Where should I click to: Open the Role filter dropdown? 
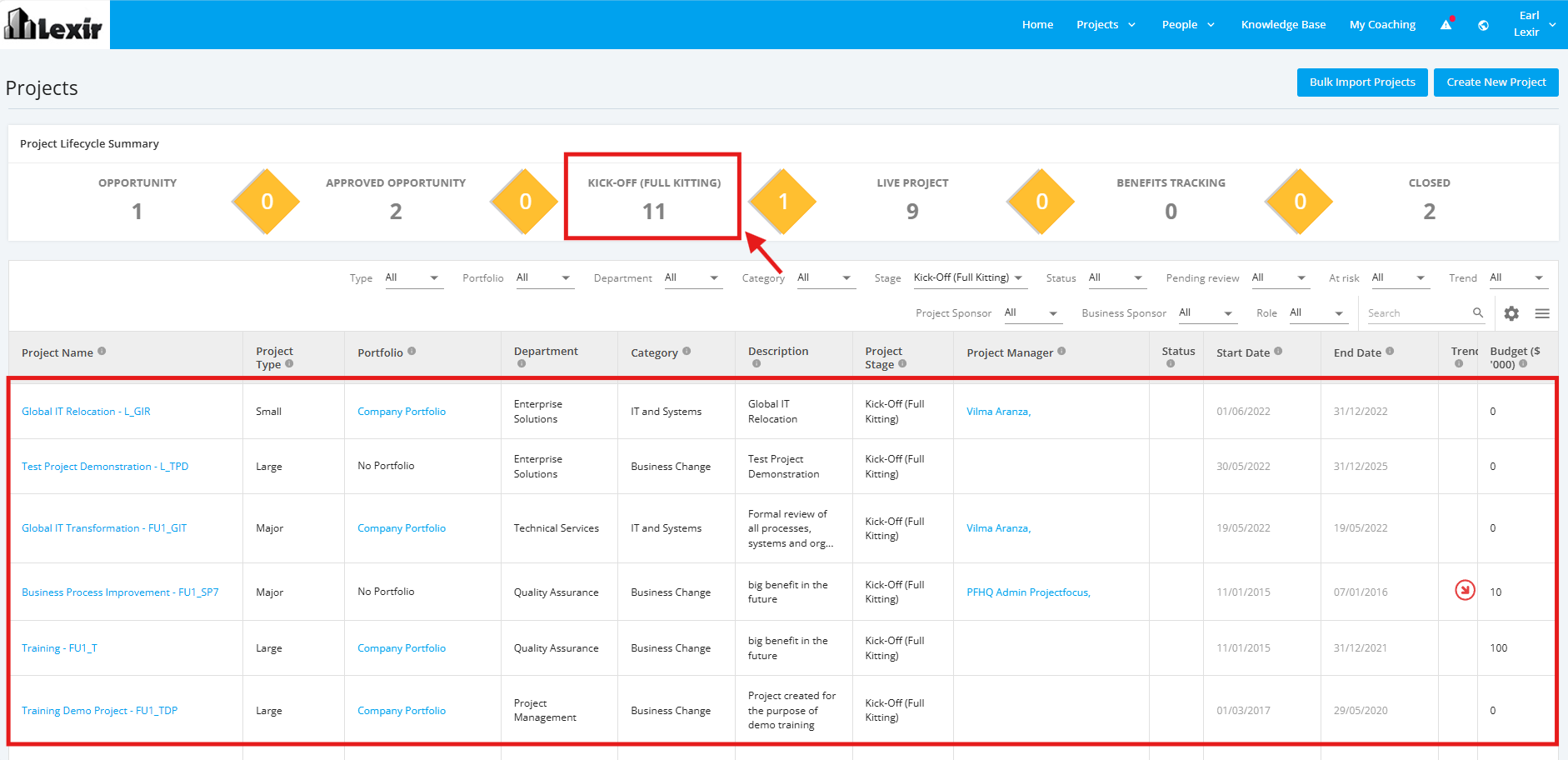[1318, 312]
